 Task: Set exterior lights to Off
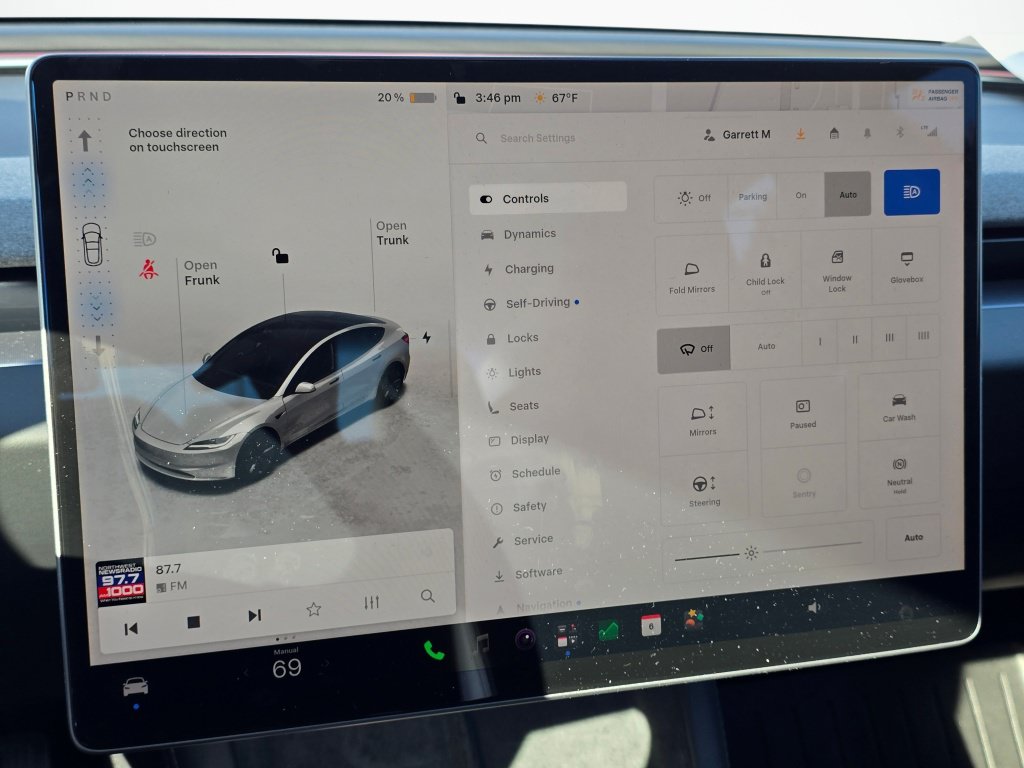pyautogui.click(x=692, y=198)
